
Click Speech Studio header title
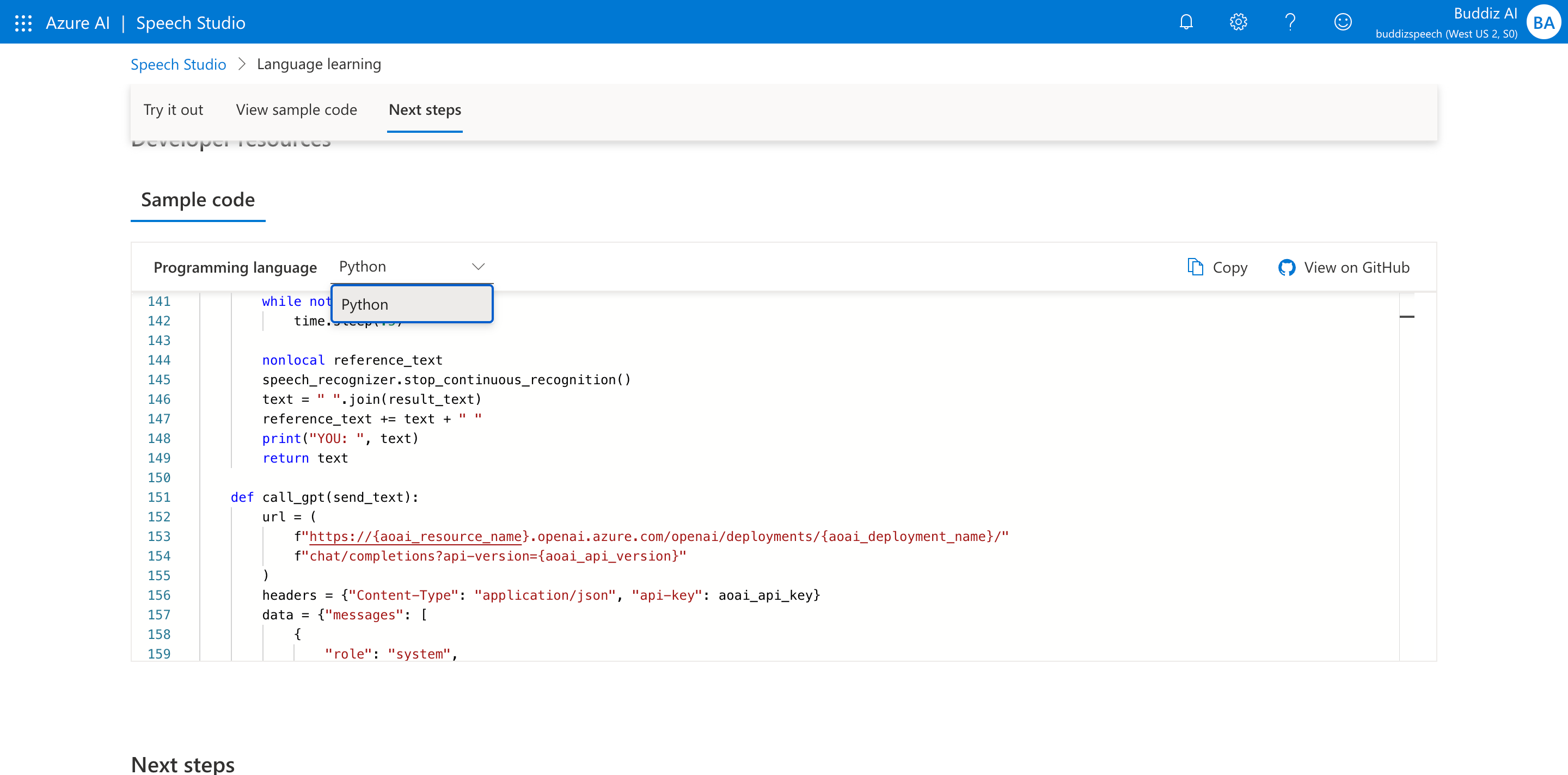(x=191, y=23)
